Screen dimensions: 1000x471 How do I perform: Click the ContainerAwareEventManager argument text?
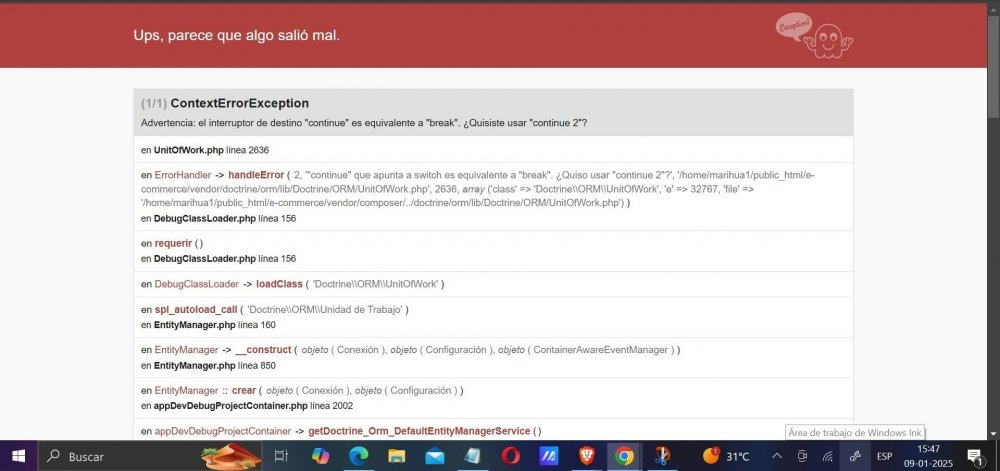tap(601, 350)
